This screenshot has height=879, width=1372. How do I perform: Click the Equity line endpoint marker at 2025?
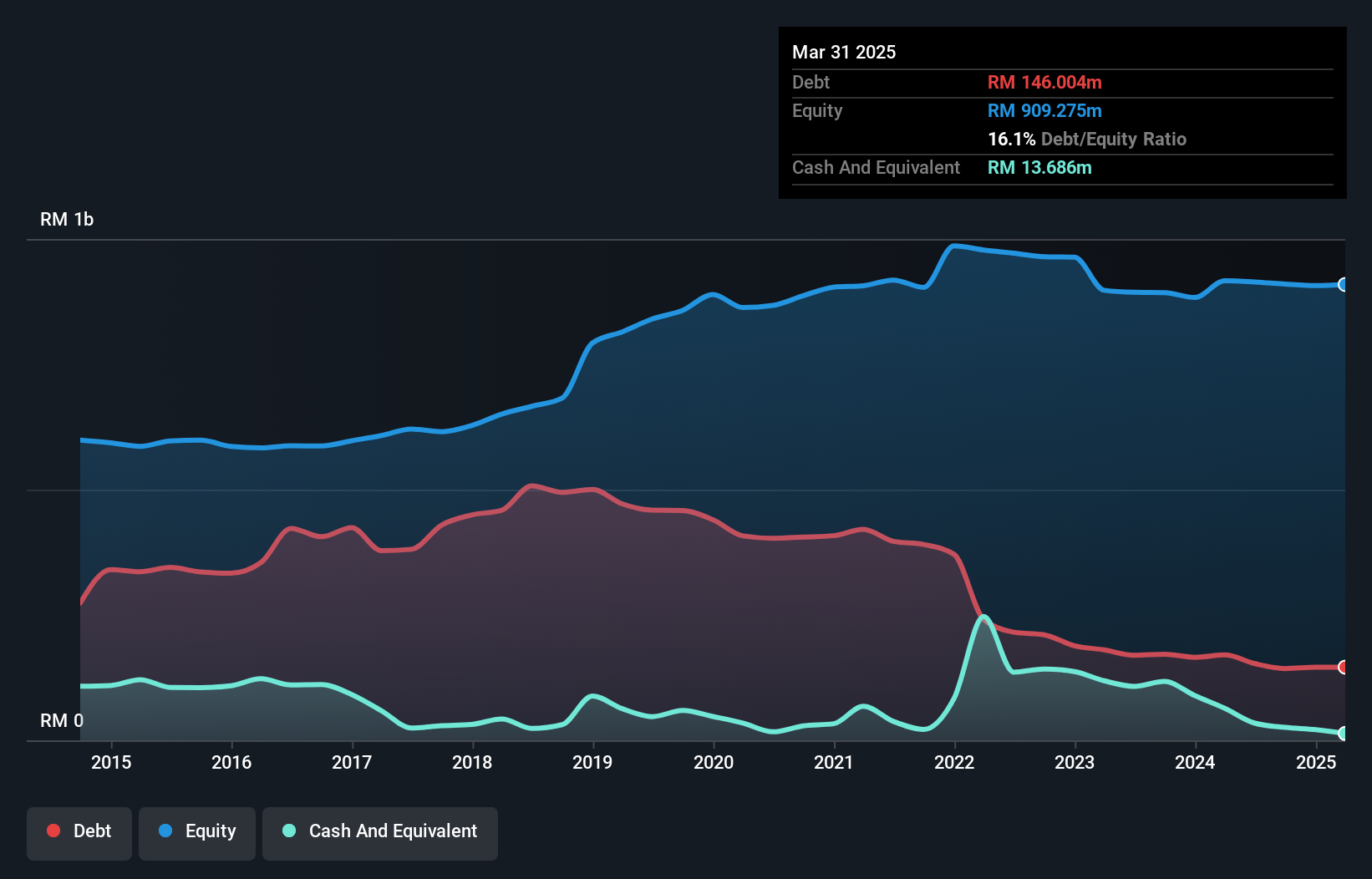click(x=1343, y=285)
